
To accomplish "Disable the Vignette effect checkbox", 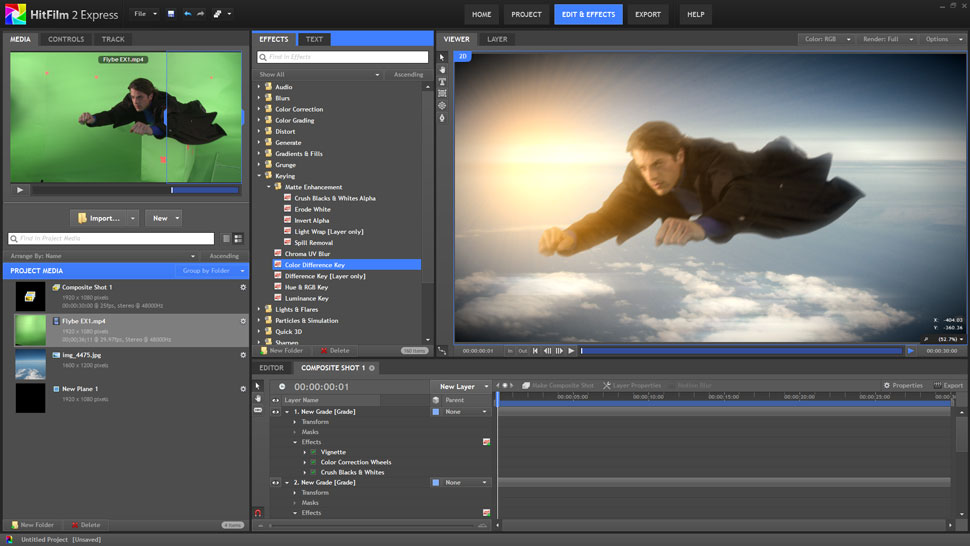I will click(x=313, y=452).
